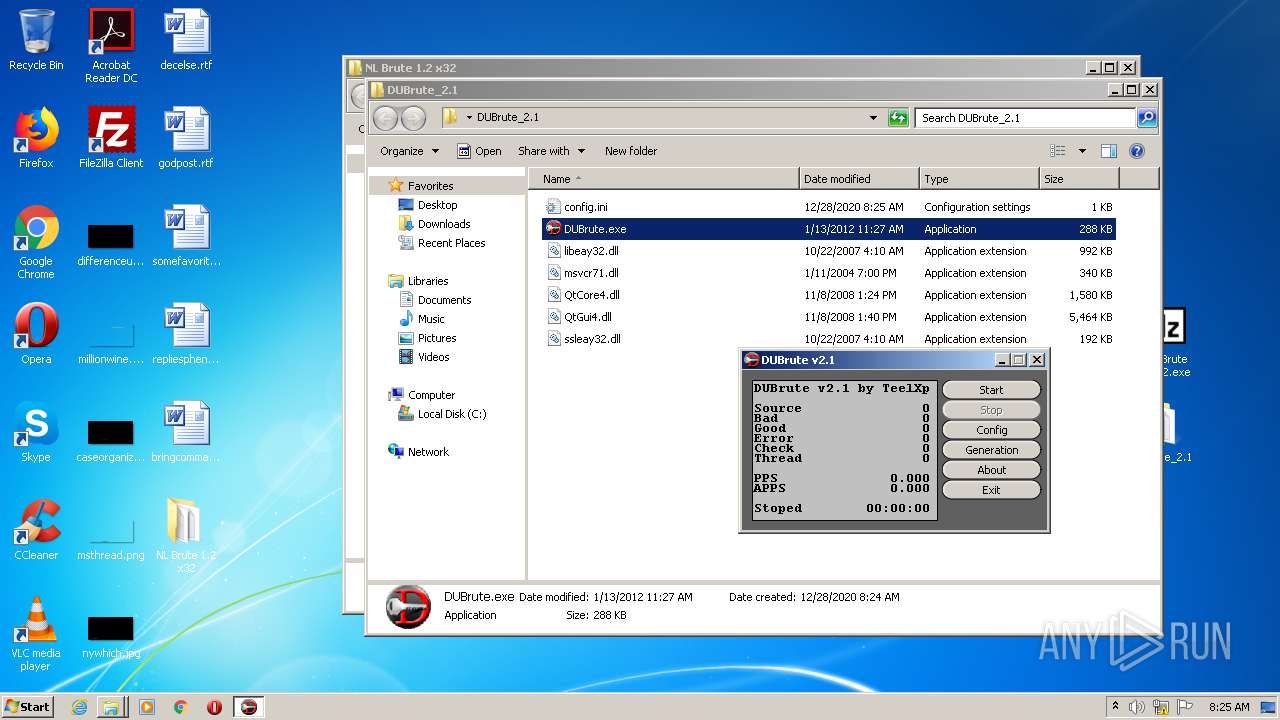Click Open in Explorer toolbar
Image resolution: width=1280 pixels, height=720 pixels.
coord(479,151)
